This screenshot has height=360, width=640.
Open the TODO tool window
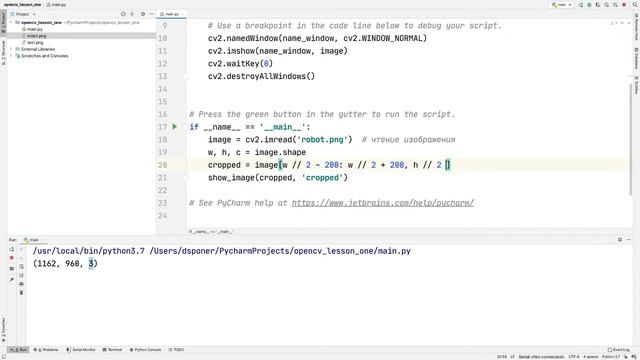pos(176,350)
